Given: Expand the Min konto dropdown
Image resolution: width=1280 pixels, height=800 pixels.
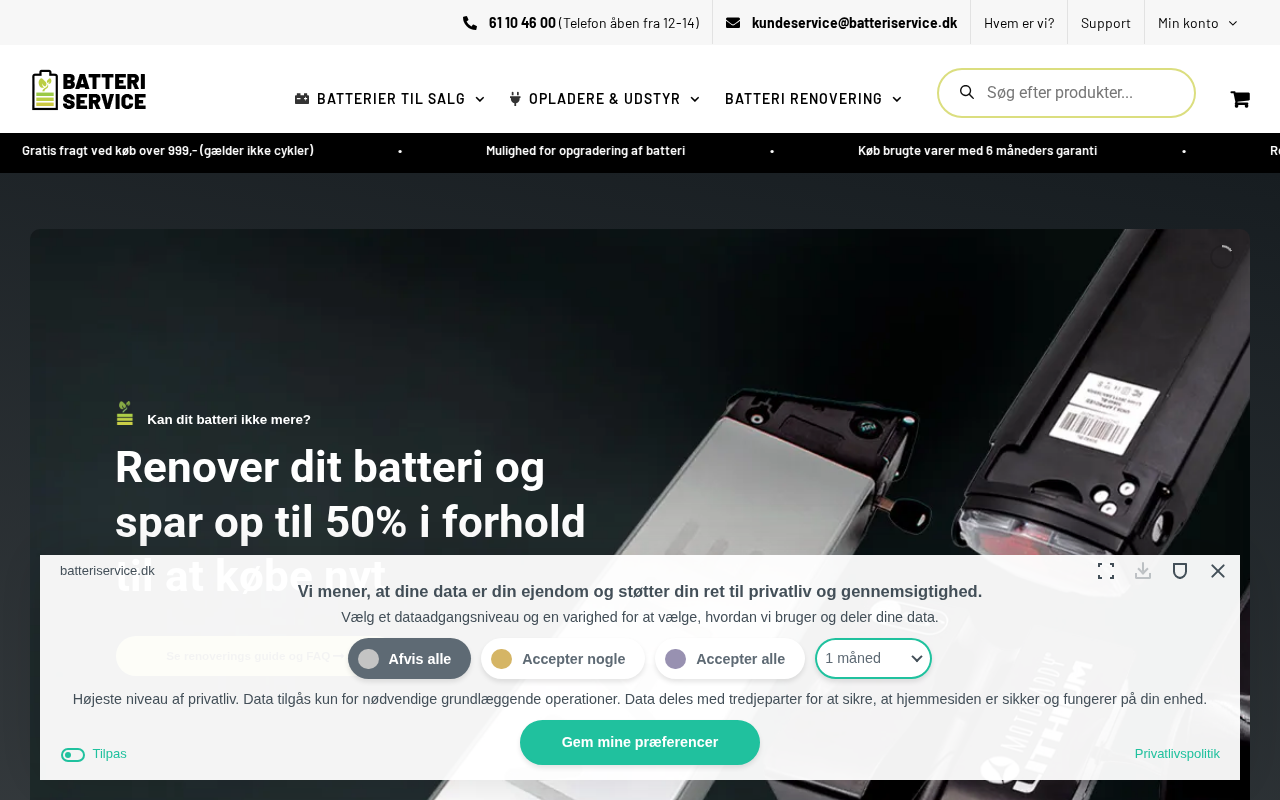Looking at the screenshot, I should pyautogui.click(x=1198, y=23).
